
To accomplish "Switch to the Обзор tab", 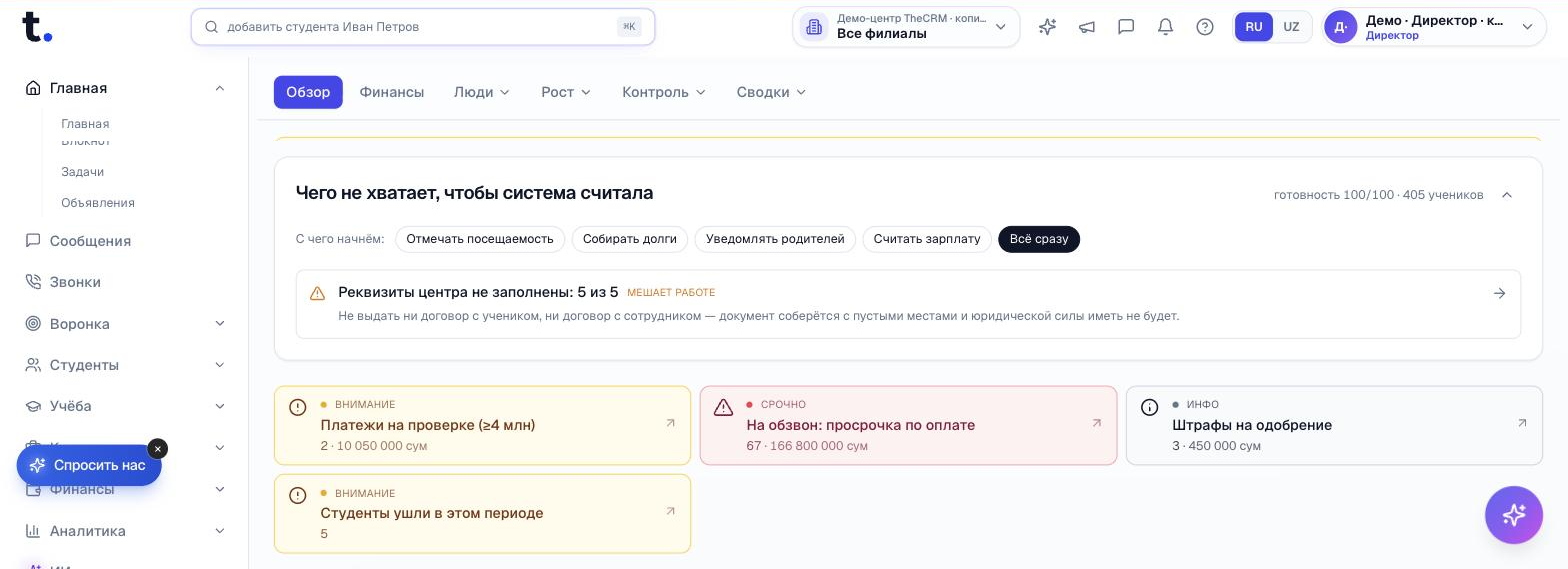I will point(308,92).
